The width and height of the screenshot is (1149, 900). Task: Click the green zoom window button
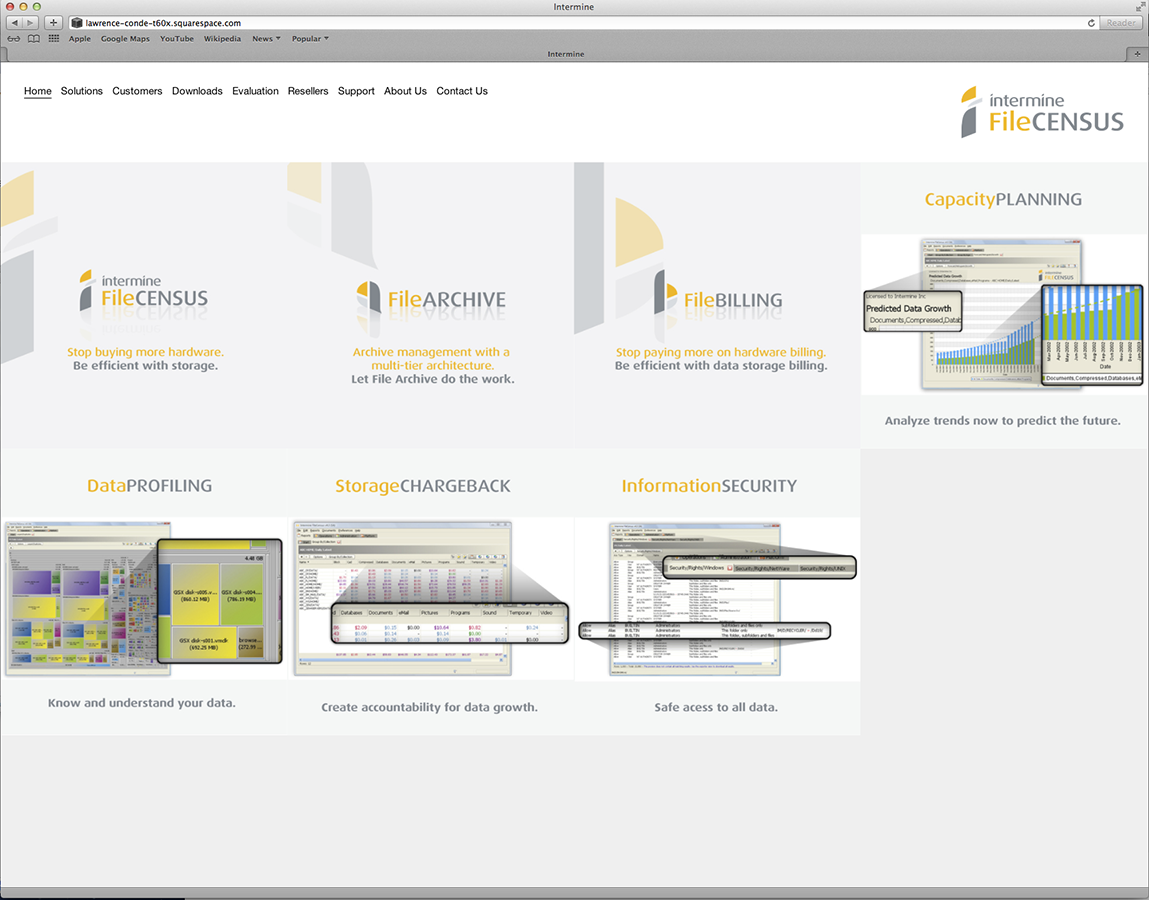pyautogui.click(x=37, y=7)
